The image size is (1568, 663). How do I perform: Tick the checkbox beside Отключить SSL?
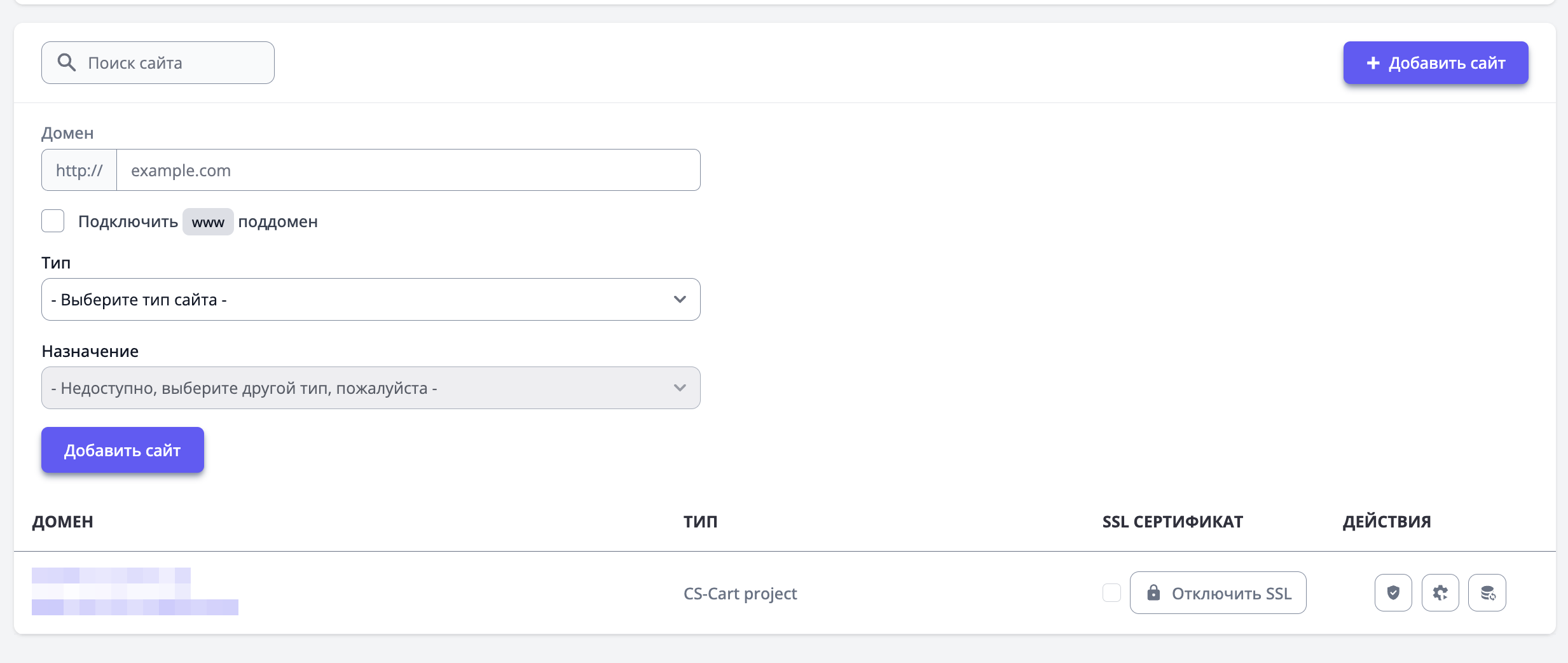(x=1111, y=592)
